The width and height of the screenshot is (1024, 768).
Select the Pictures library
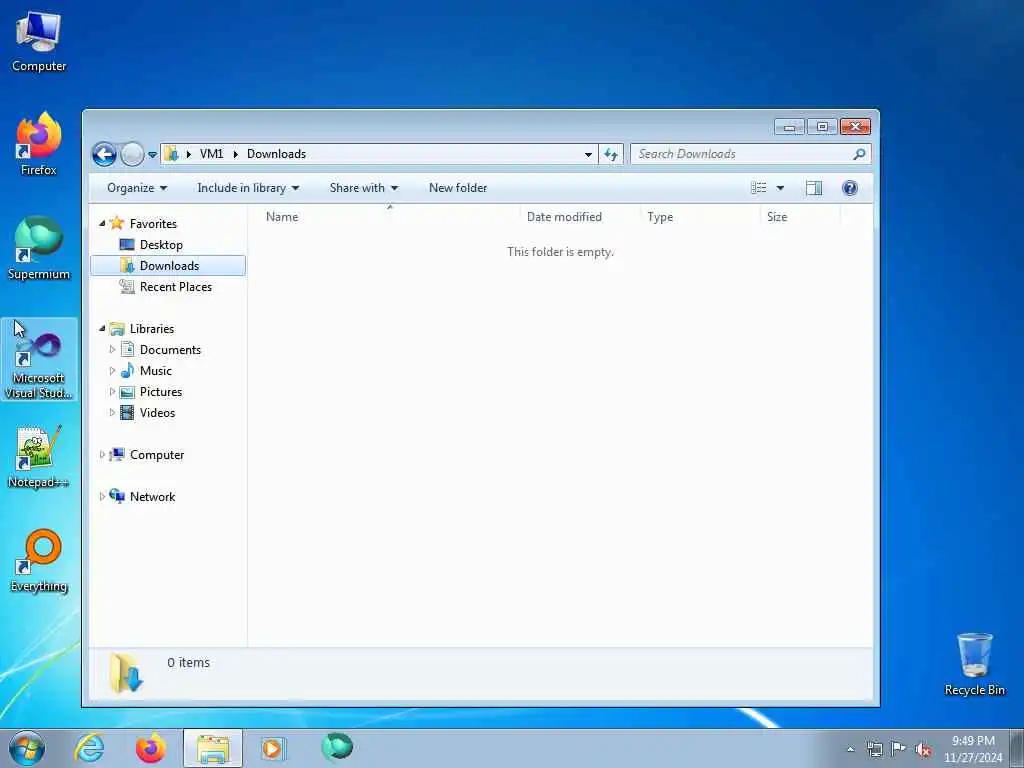point(161,392)
